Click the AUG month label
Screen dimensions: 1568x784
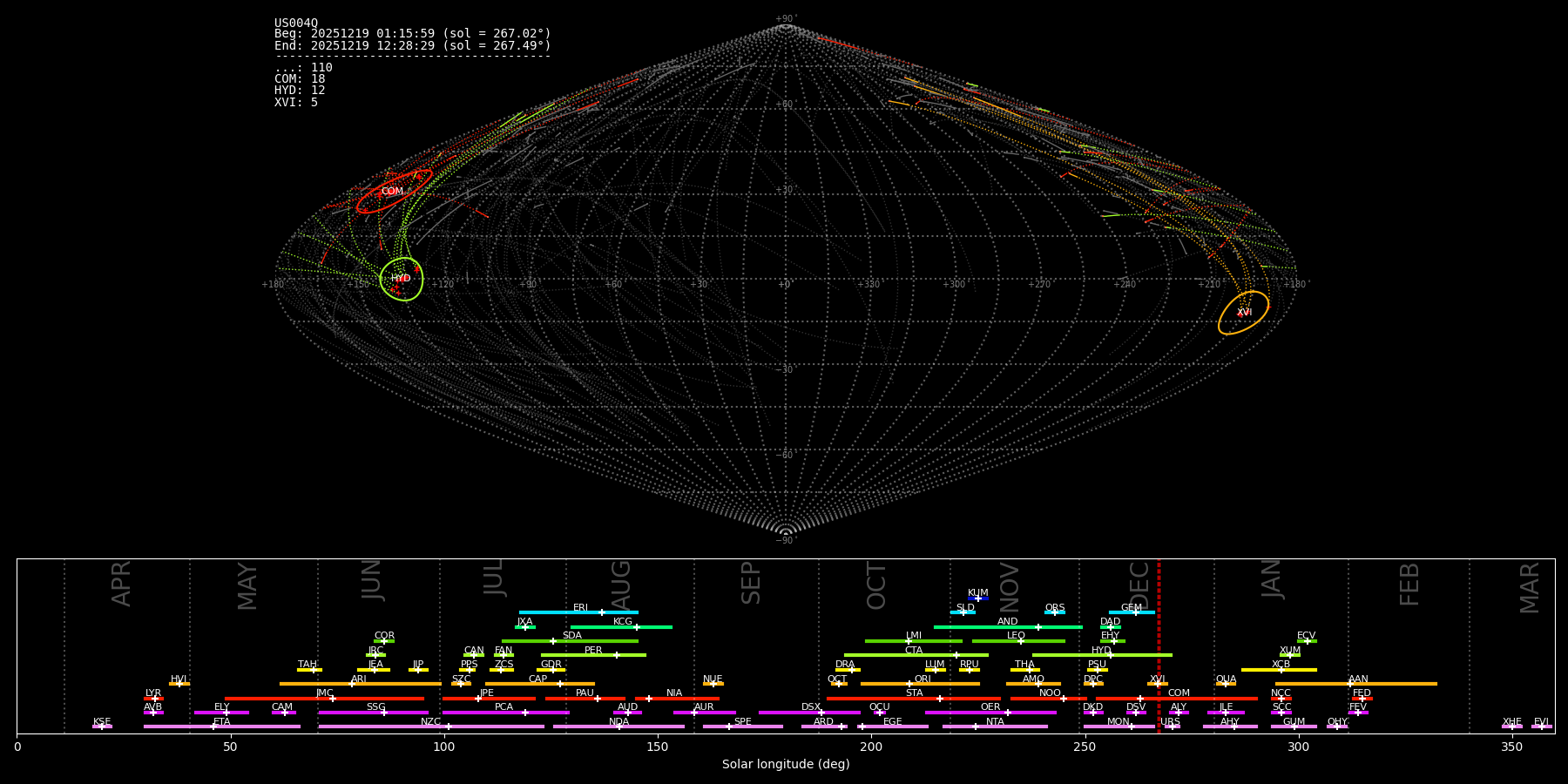click(621, 585)
